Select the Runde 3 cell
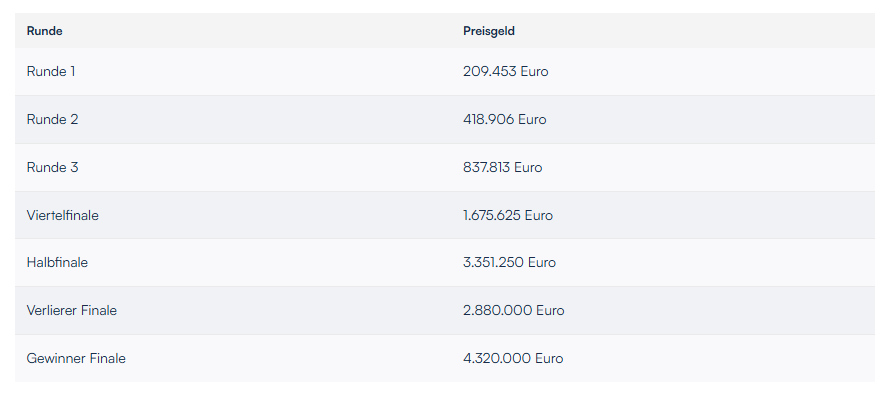Screen dimensions: 883x396 (x=52, y=167)
